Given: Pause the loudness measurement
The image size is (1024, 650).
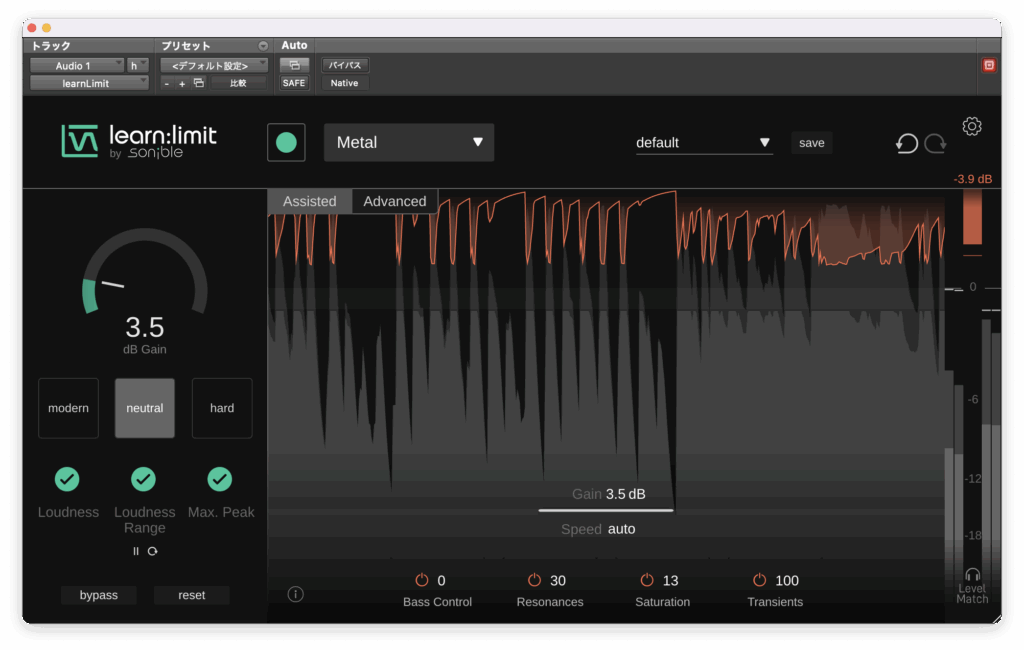Looking at the screenshot, I should click(136, 551).
